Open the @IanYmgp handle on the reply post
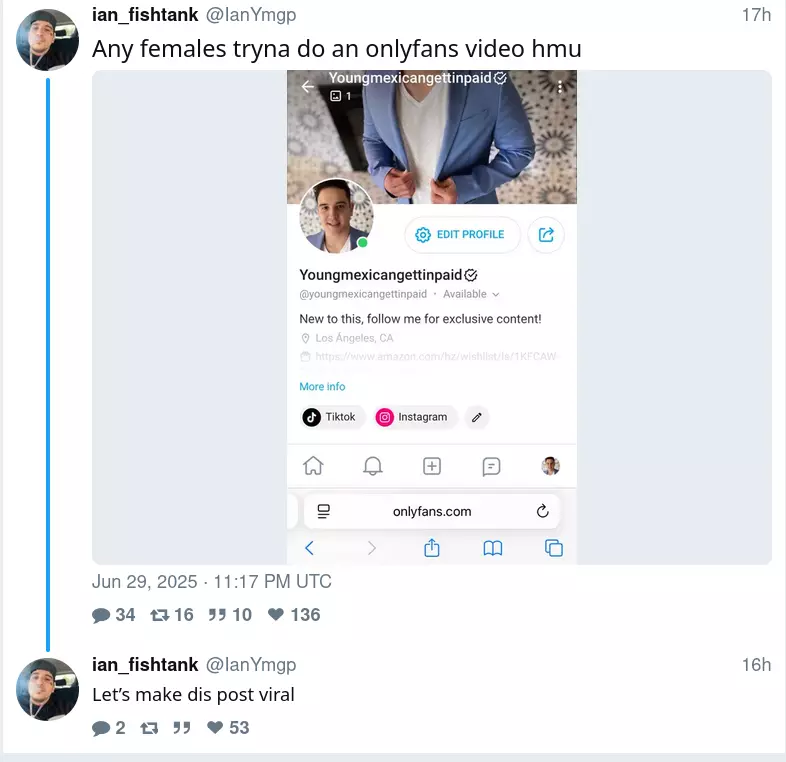The height and width of the screenshot is (762, 786). (251, 665)
